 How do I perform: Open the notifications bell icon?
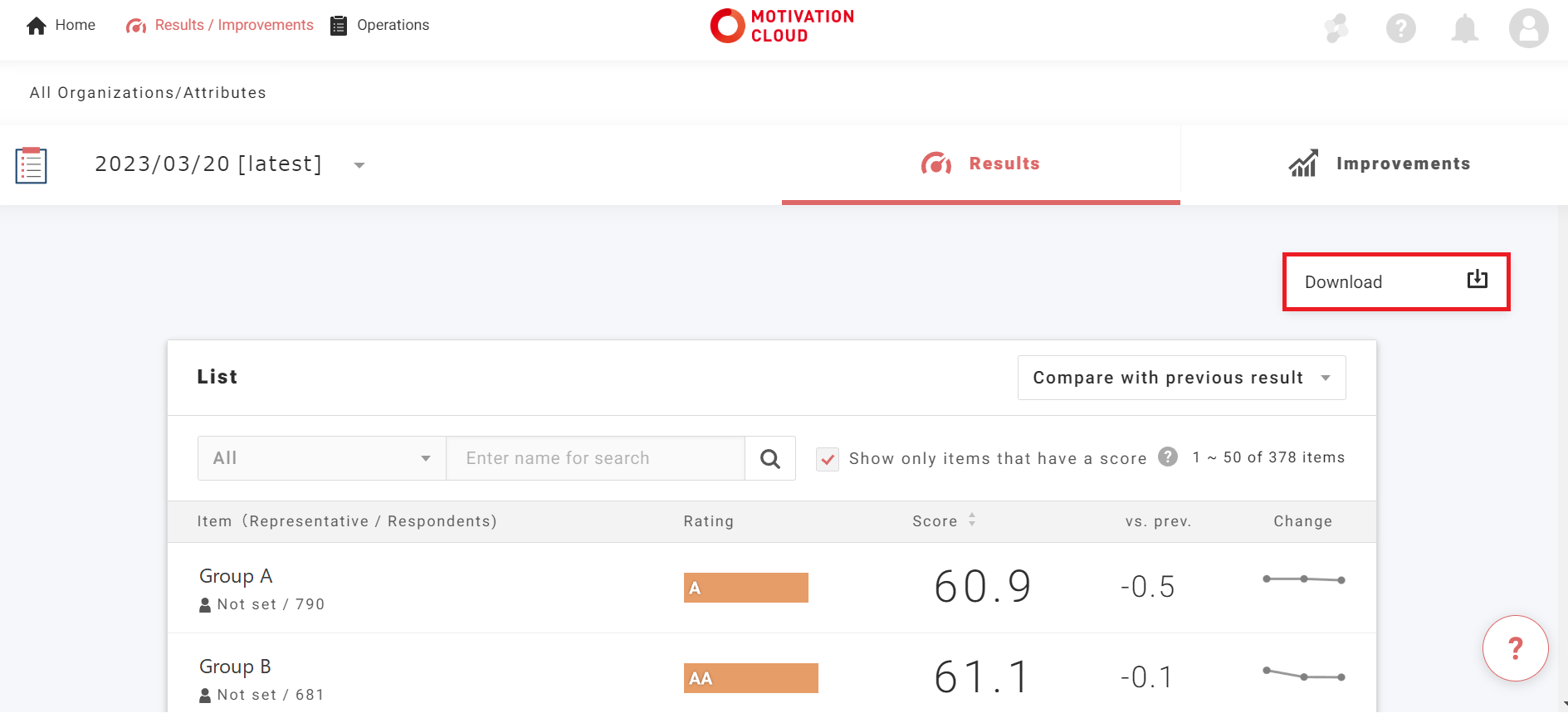point(1464,29)
